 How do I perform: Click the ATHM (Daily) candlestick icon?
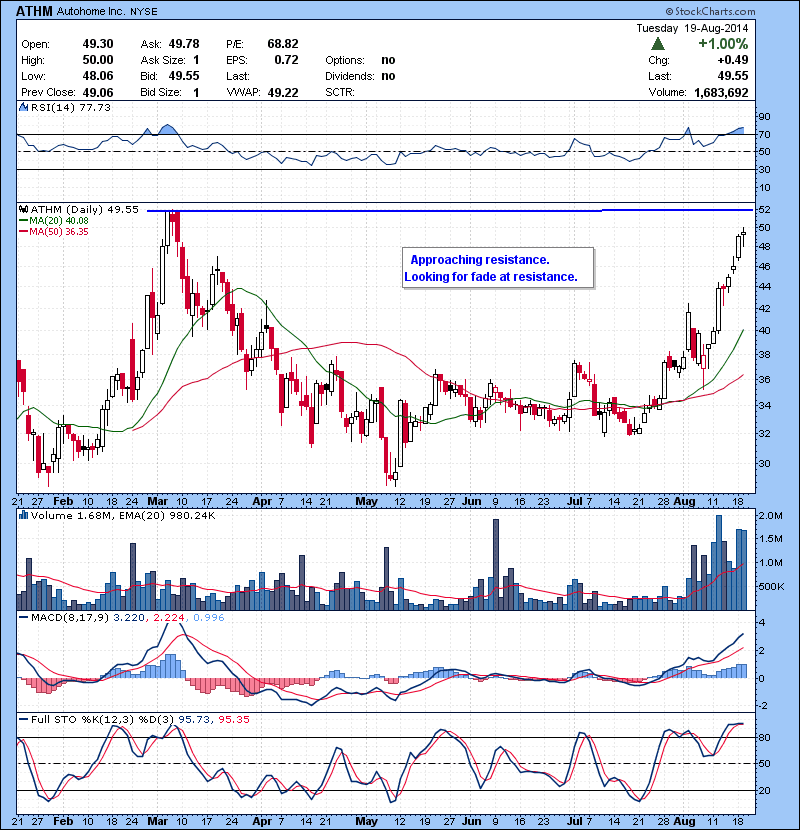(x=23, y=210)
